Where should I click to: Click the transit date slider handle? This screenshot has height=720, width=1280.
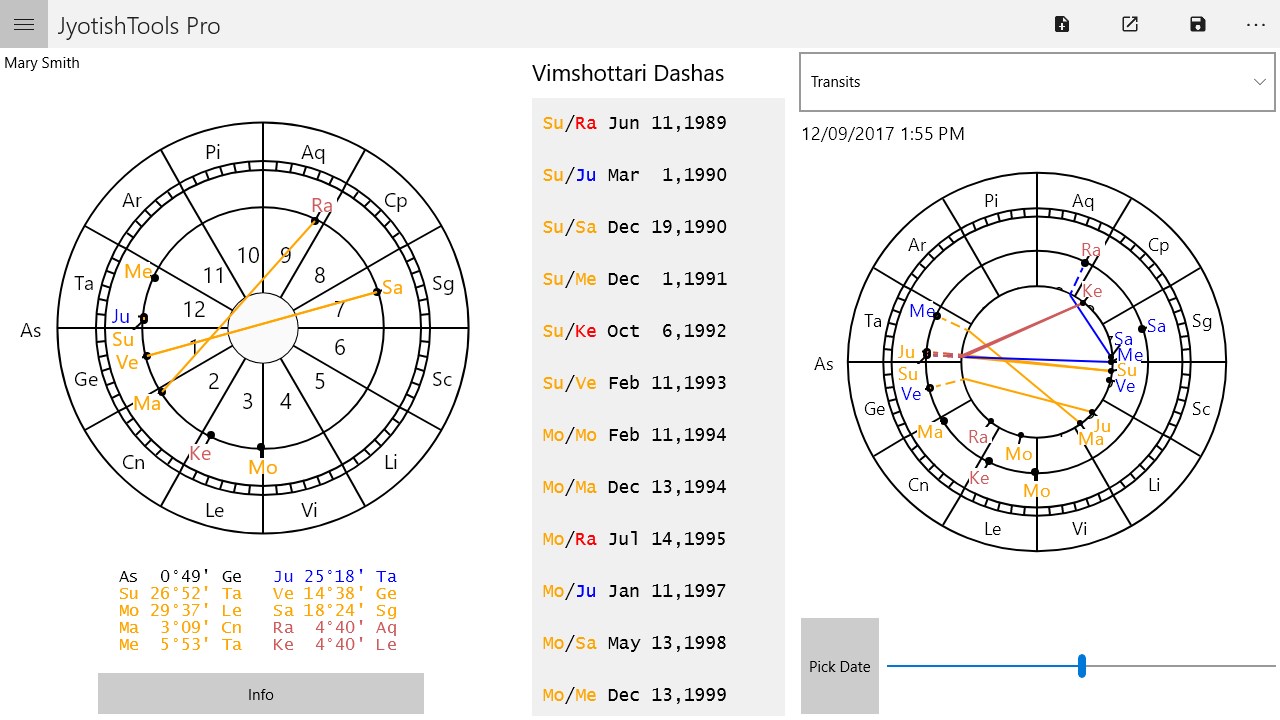[x=1082, y=666]
